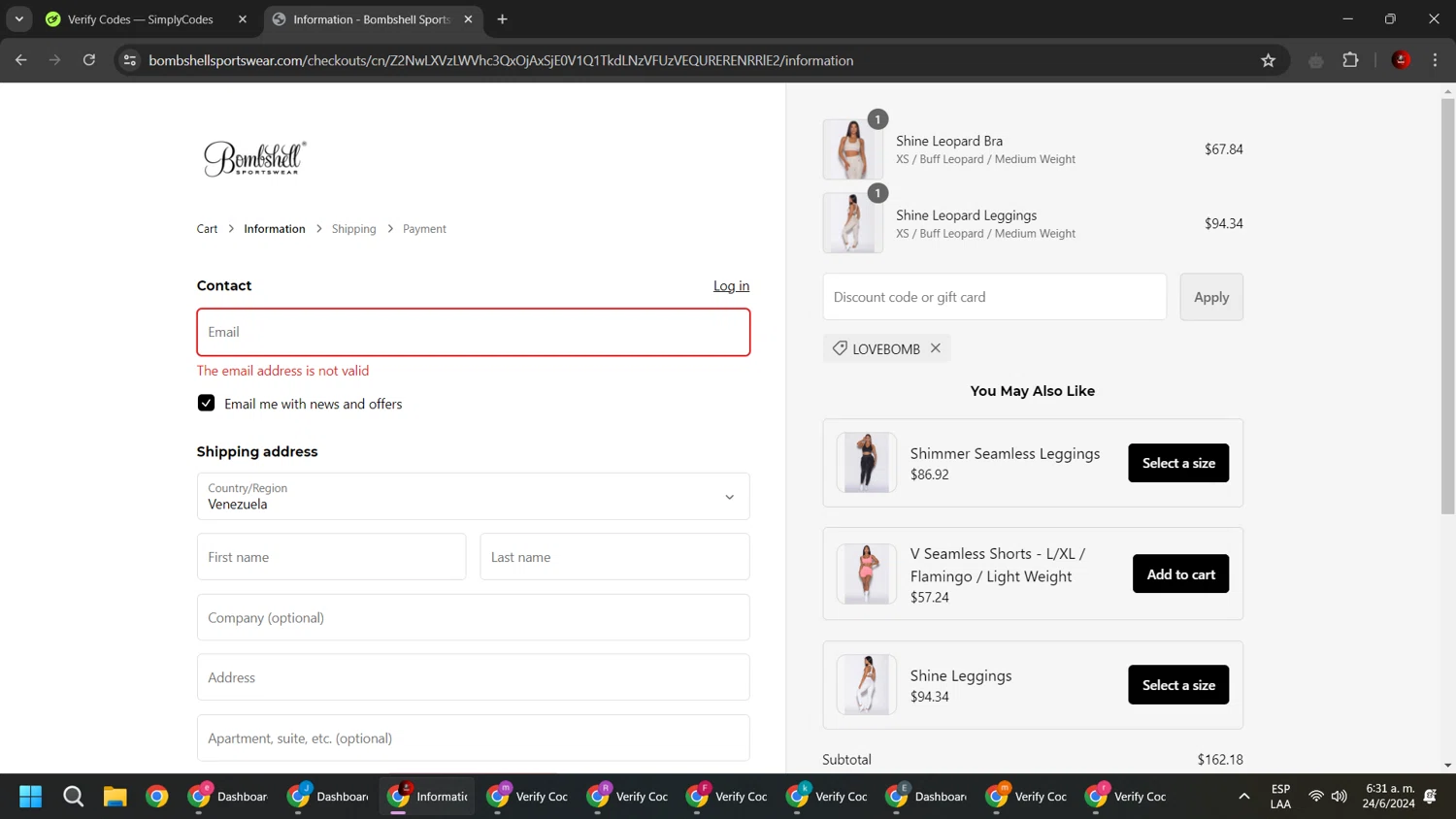
Task: Go back using the browser back arrow
Action: (20, 60)
